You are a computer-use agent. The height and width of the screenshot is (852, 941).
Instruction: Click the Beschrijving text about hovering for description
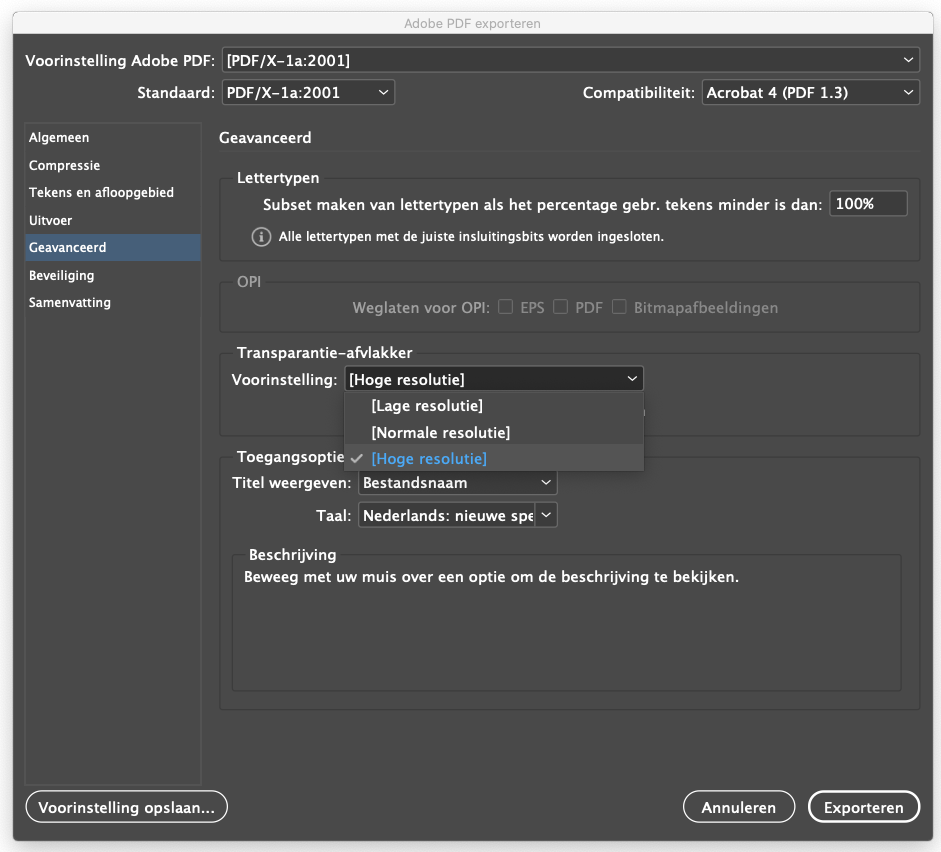(491, 577)
